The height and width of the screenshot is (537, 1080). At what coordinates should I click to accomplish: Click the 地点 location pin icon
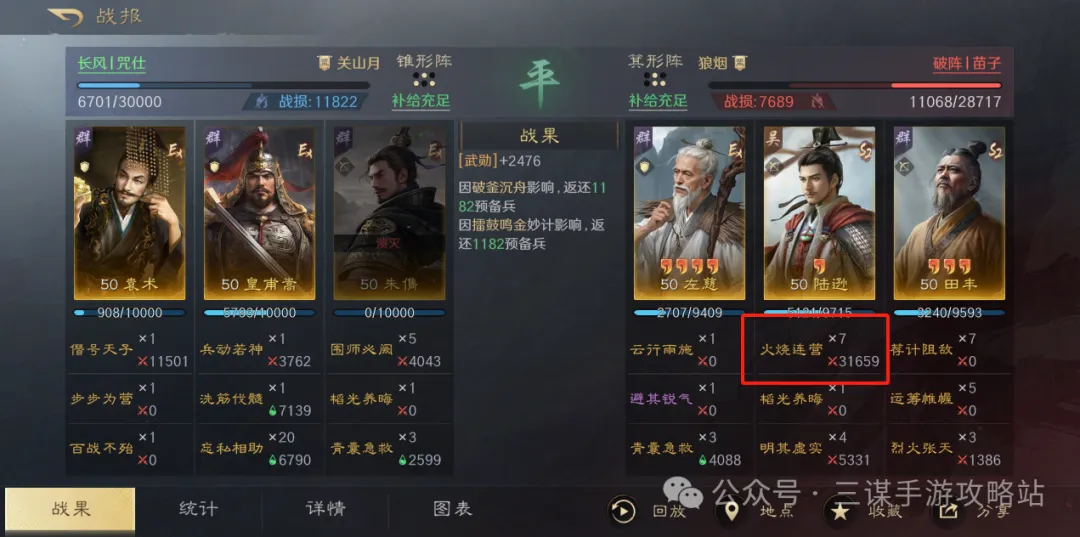[731, 511]
